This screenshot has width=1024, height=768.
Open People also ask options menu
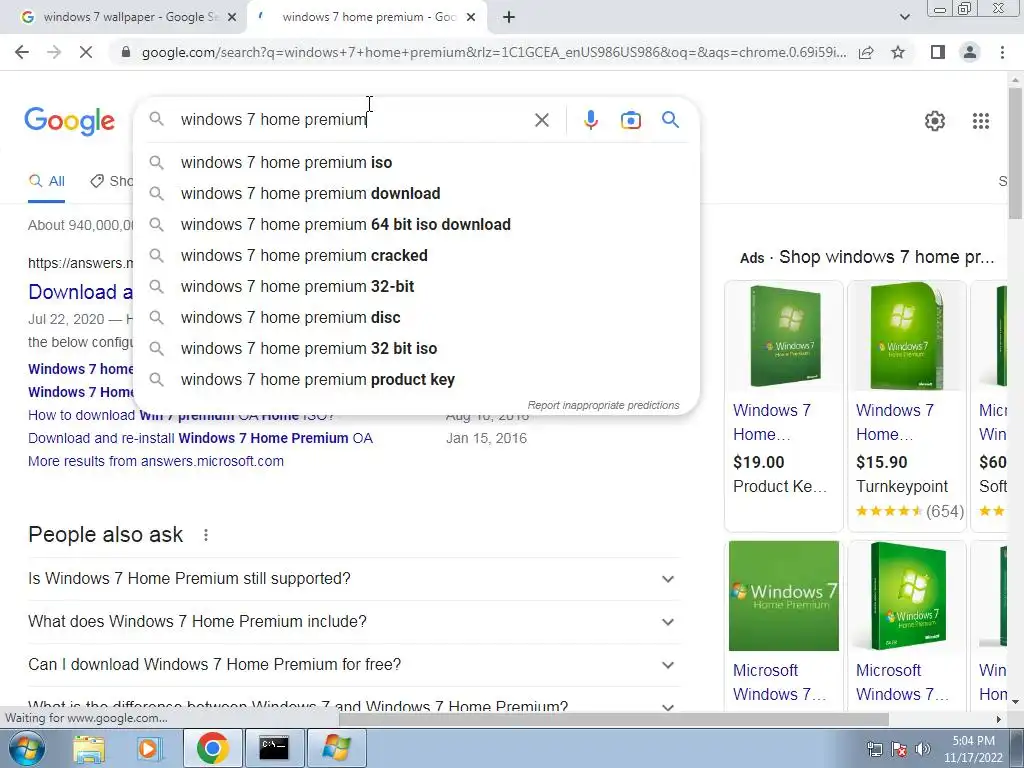tap(206, 536)
